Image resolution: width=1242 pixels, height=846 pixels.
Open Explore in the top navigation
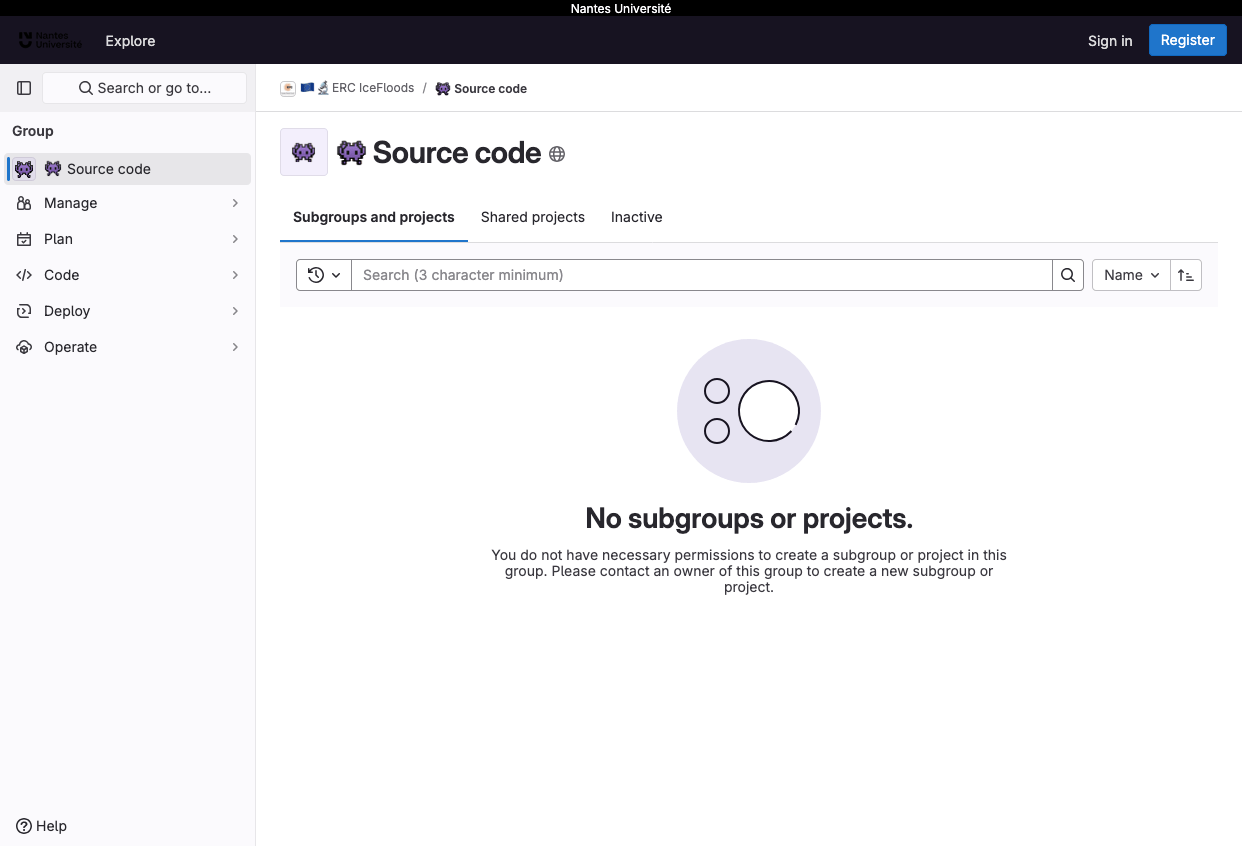(130, 41)
